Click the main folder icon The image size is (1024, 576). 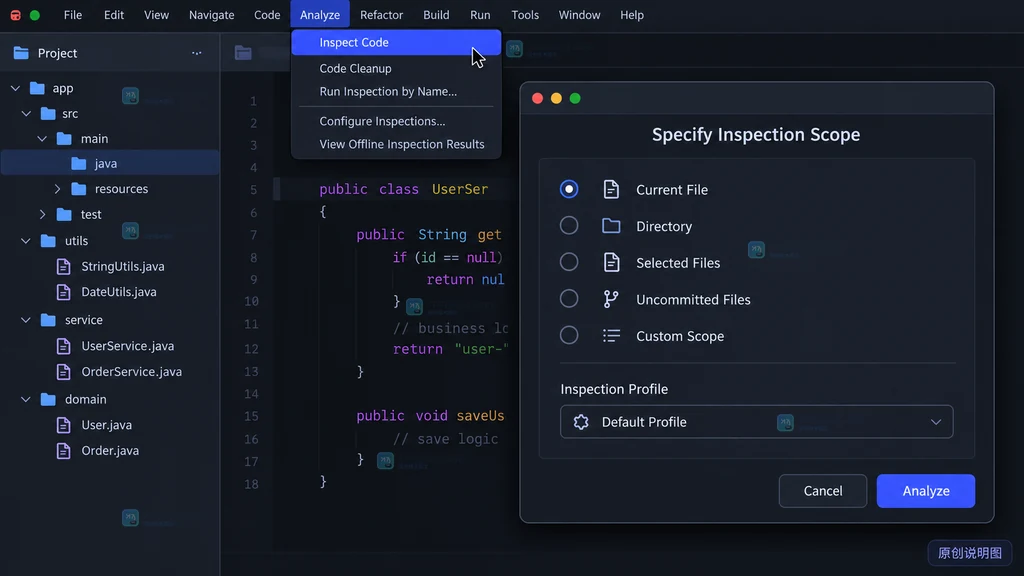point(64,138)
